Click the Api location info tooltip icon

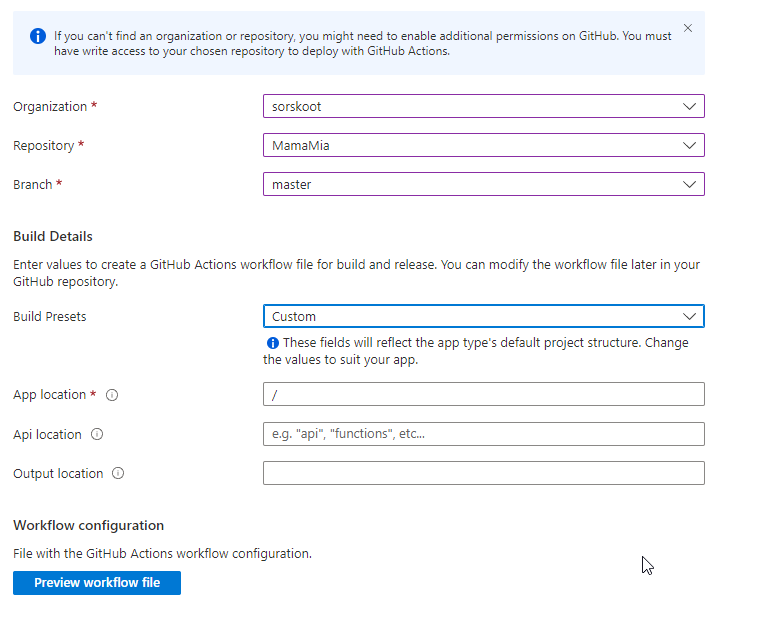pyautogui.click(x=97, y=434)
